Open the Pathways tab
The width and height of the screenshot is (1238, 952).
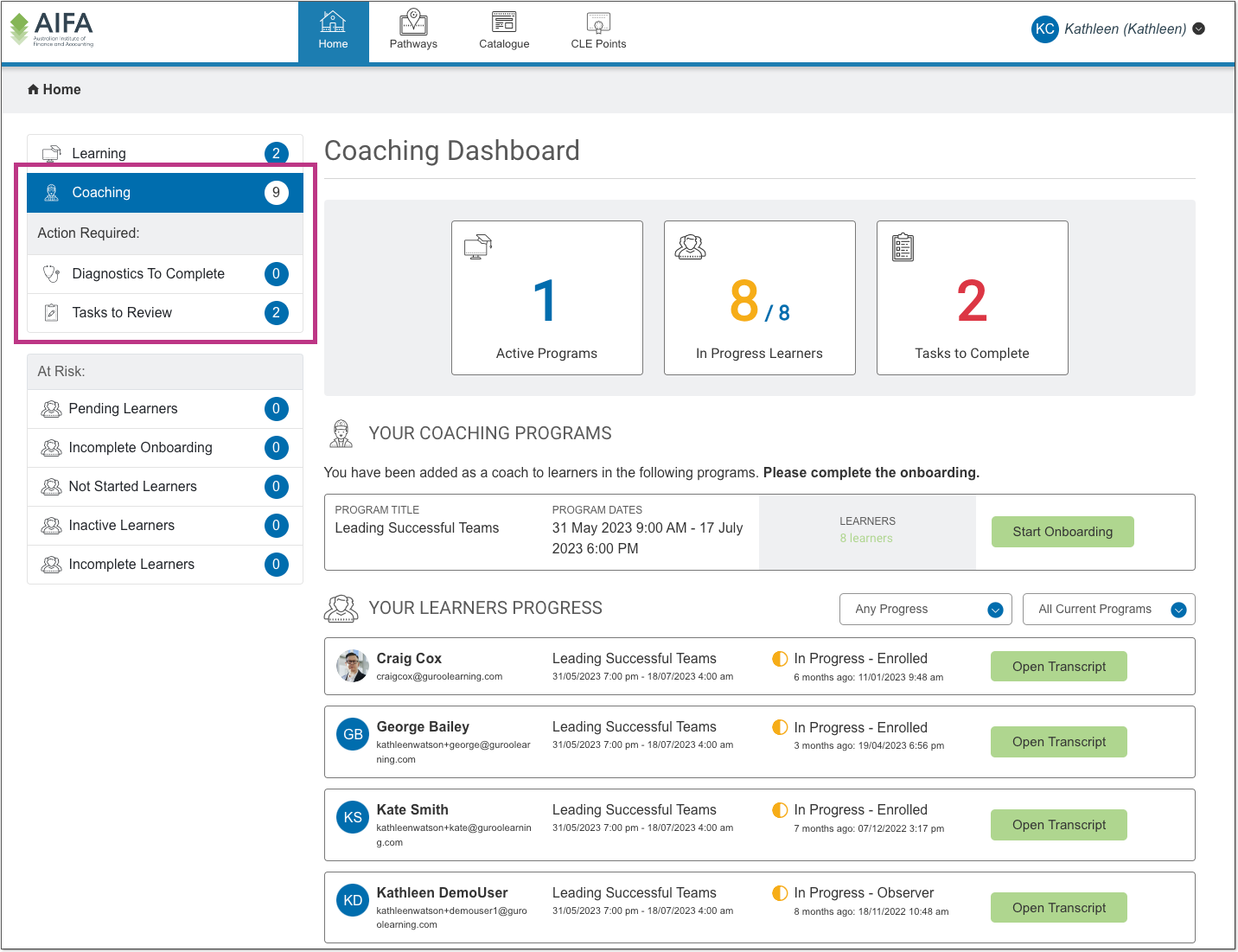pyautogui.click(x=413, y=31)
